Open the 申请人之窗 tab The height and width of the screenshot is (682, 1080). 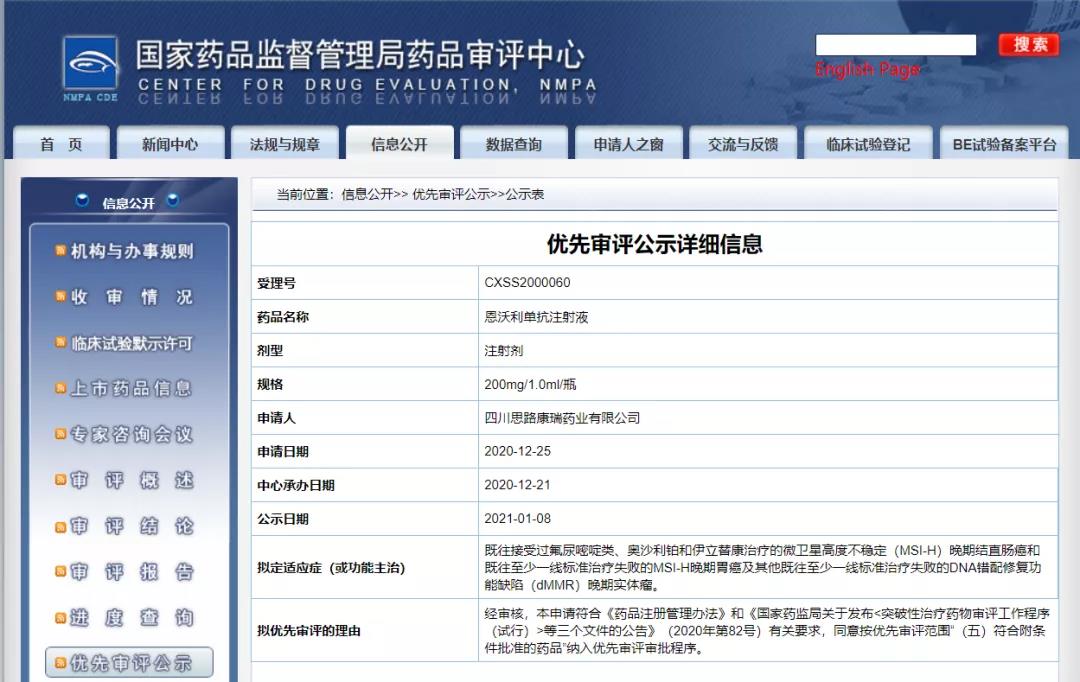click(x=628, y=143)
